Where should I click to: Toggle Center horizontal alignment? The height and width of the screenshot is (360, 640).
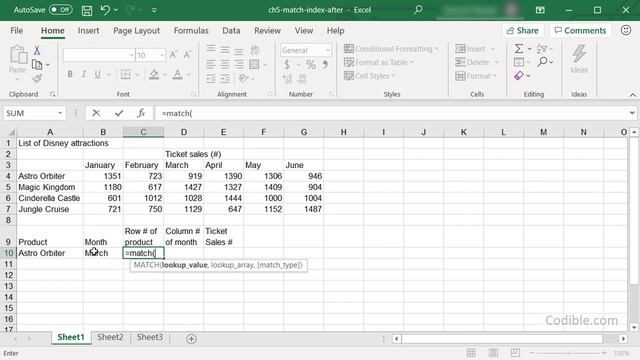[225, 64]
